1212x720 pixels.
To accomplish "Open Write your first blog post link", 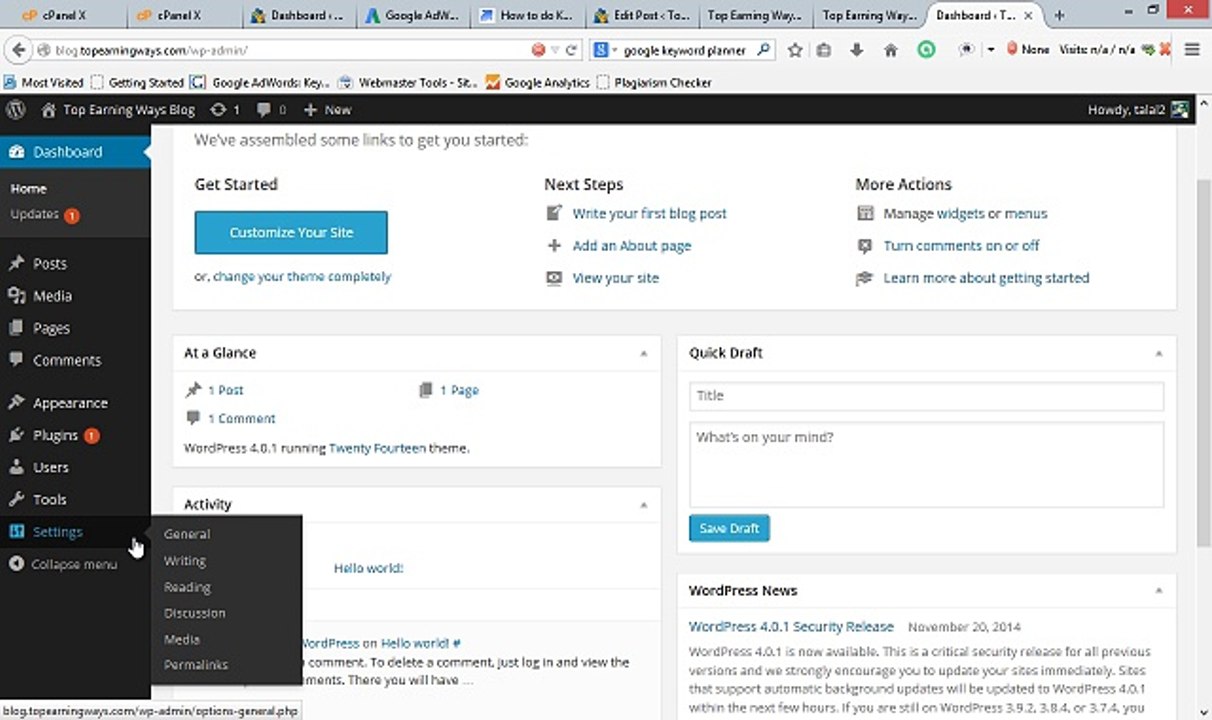I will pyautogui.click(x=650, y=214).
